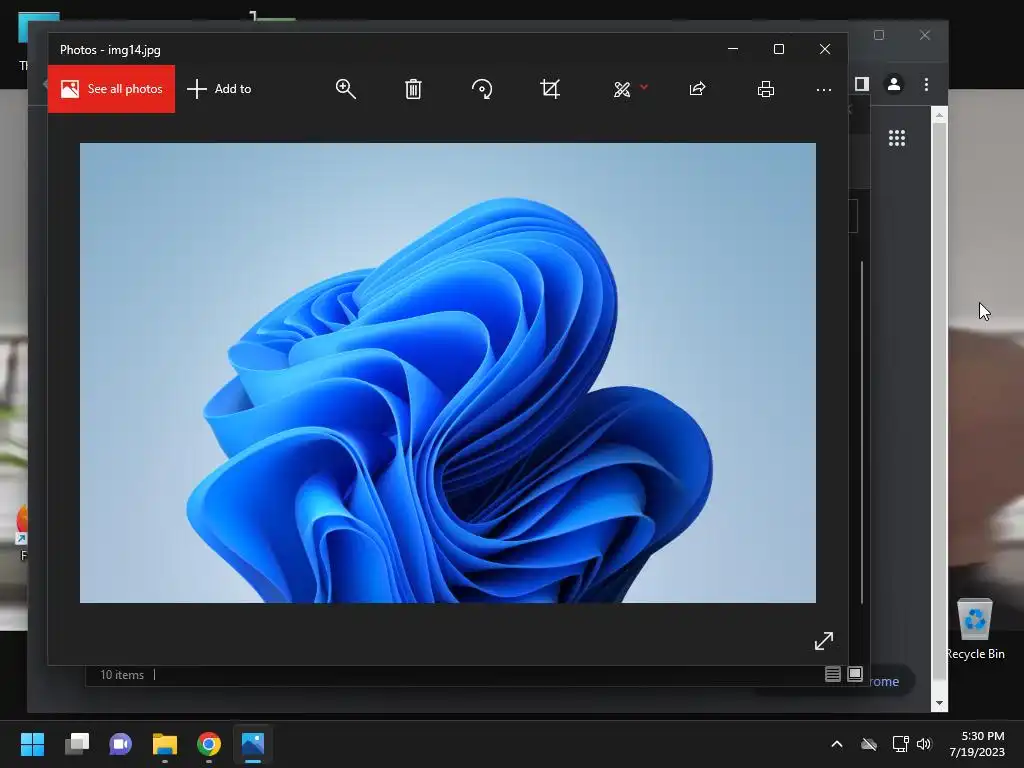Open the edit and create tools icon
1024x768 pixels.
pyautogui.click(x=622, y=89)
